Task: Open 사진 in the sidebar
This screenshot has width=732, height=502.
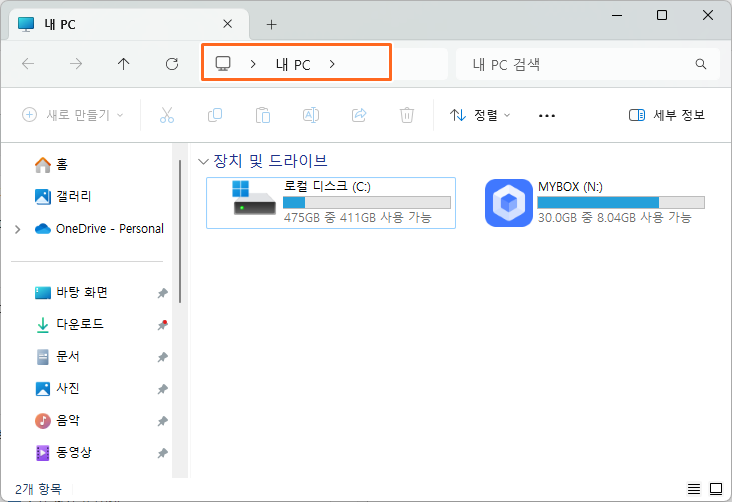Action: point(57,389)
